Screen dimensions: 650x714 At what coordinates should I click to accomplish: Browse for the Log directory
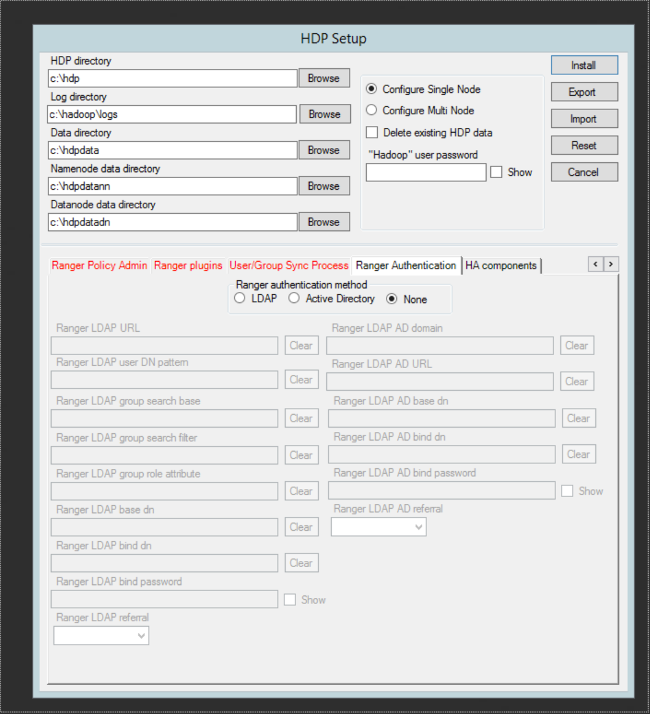pos(324,114)
